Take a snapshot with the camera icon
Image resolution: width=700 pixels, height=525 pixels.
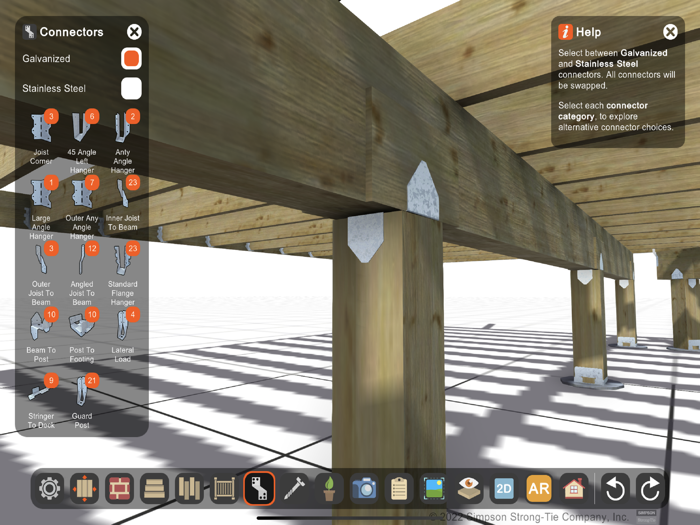pos(364,488)
